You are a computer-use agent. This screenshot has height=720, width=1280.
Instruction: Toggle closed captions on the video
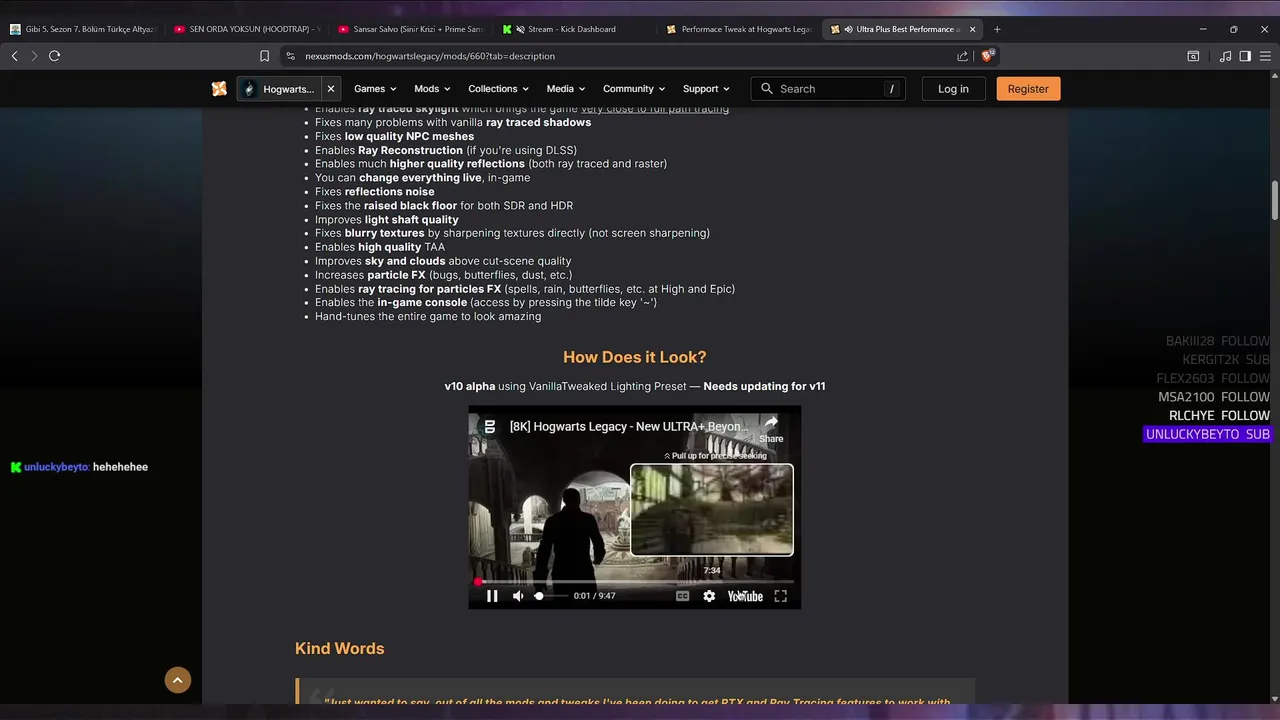(x=683, y=596)
